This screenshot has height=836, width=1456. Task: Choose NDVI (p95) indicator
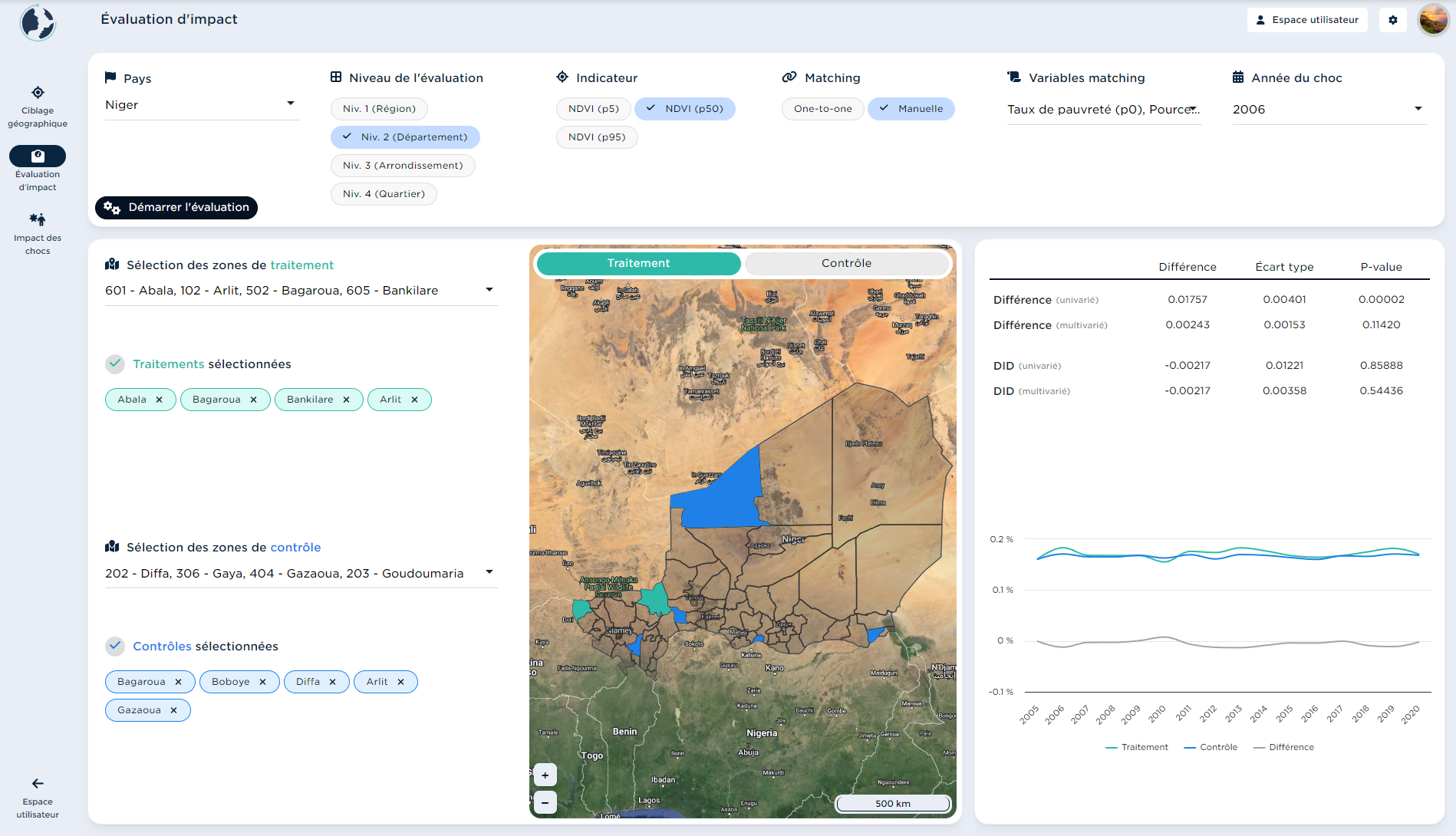(x=596, y=137)
